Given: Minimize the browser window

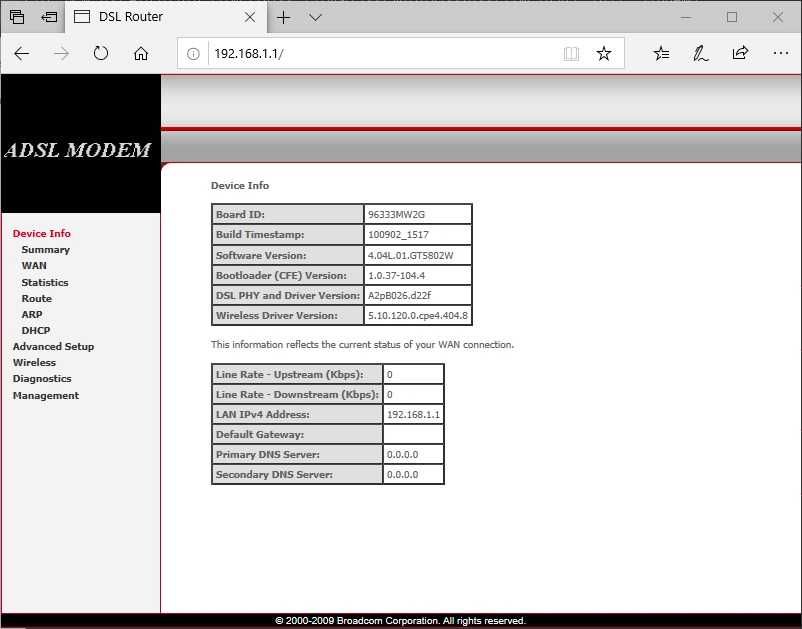Looking at the screenshot, I should 686,17.
